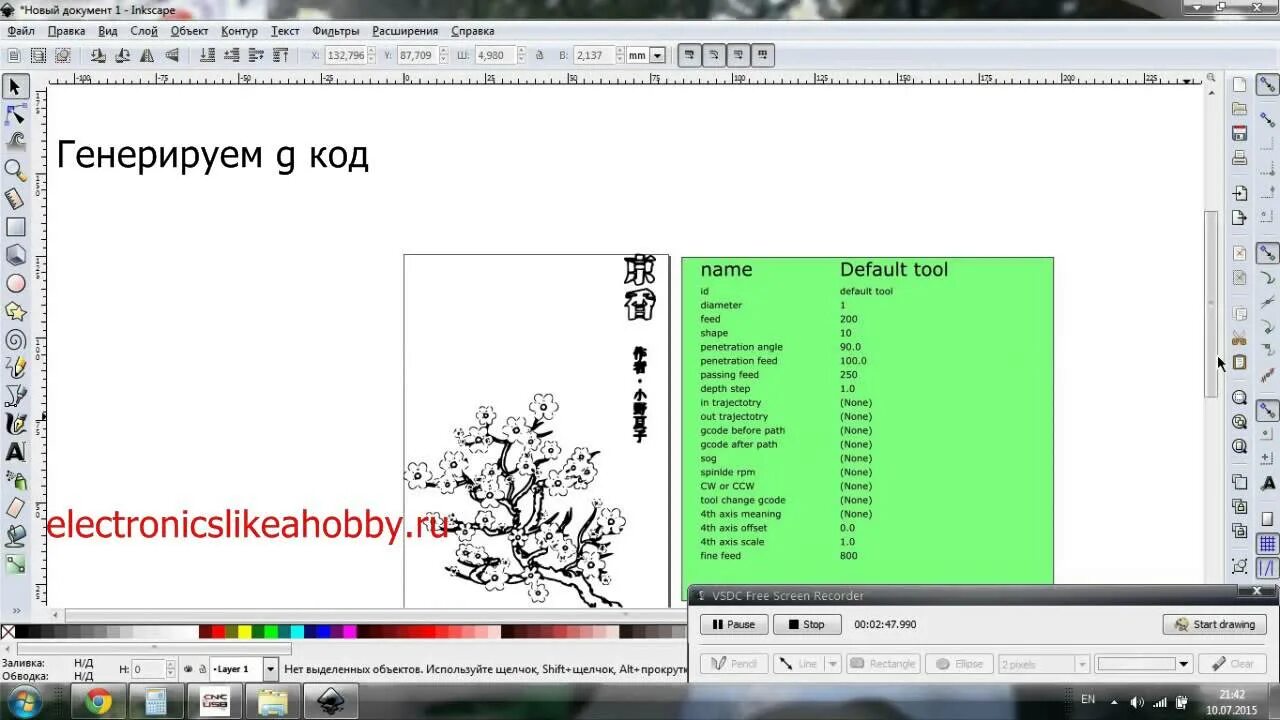Image resolution: width=1280 pixels, height=720 pixels.
Task: Select the Calligraphy tool
Action: [15, 424]
